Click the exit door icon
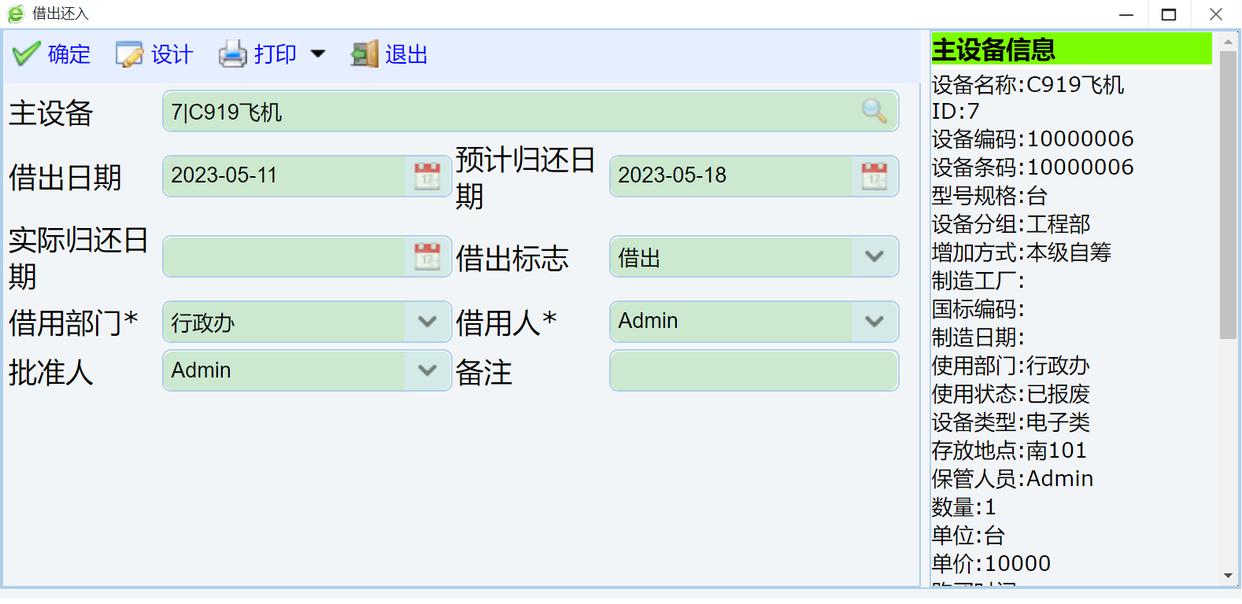 (x=364, y=54)
